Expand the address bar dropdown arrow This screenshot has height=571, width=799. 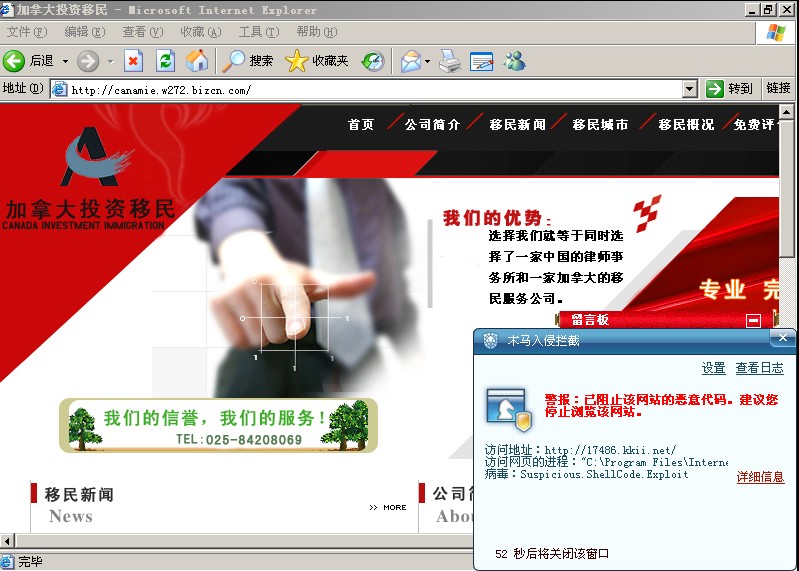click(x=689, y=89)
